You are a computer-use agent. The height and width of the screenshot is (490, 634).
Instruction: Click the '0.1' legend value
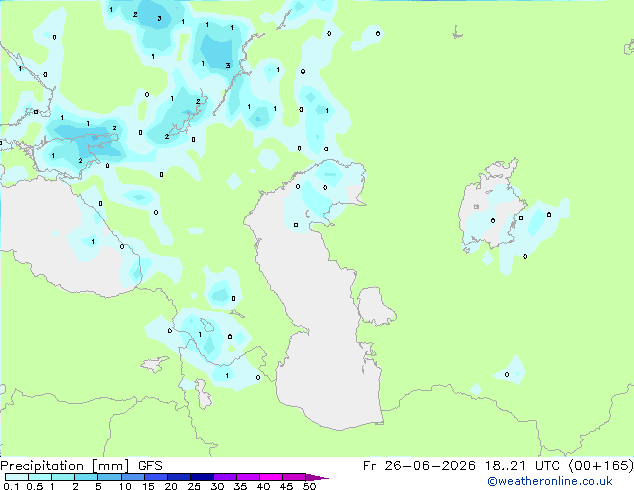[x=11, y=486]
